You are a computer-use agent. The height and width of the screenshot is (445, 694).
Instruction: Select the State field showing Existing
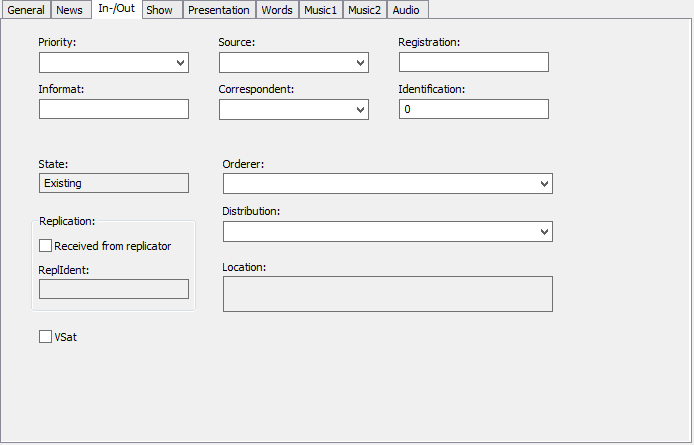pos(113,184)
